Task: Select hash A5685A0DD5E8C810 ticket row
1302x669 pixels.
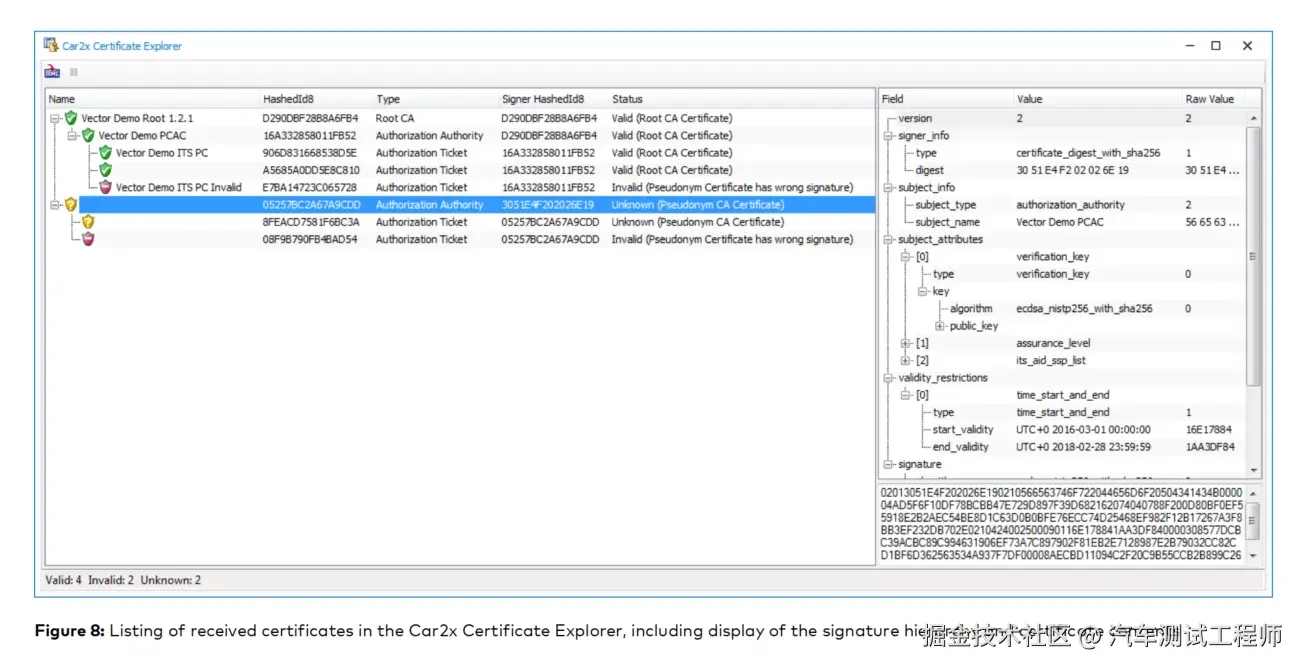Action: [x=460, y=170]
